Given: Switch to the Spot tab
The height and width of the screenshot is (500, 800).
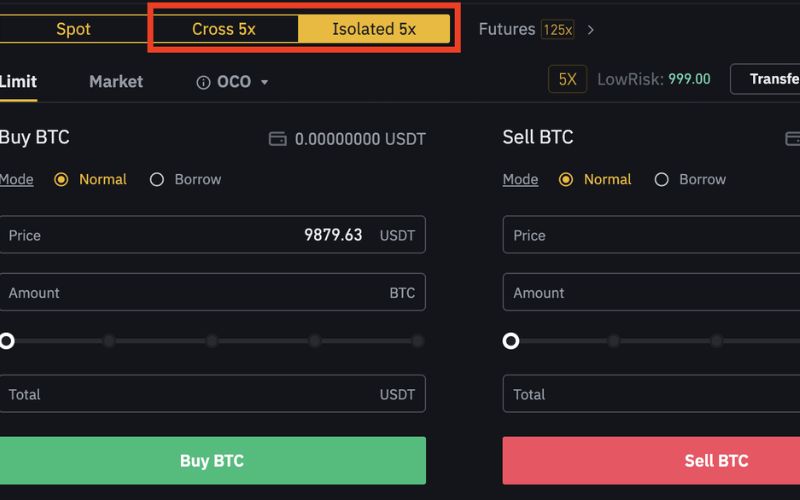Looking at the screenshot, I should click(73, 29).
